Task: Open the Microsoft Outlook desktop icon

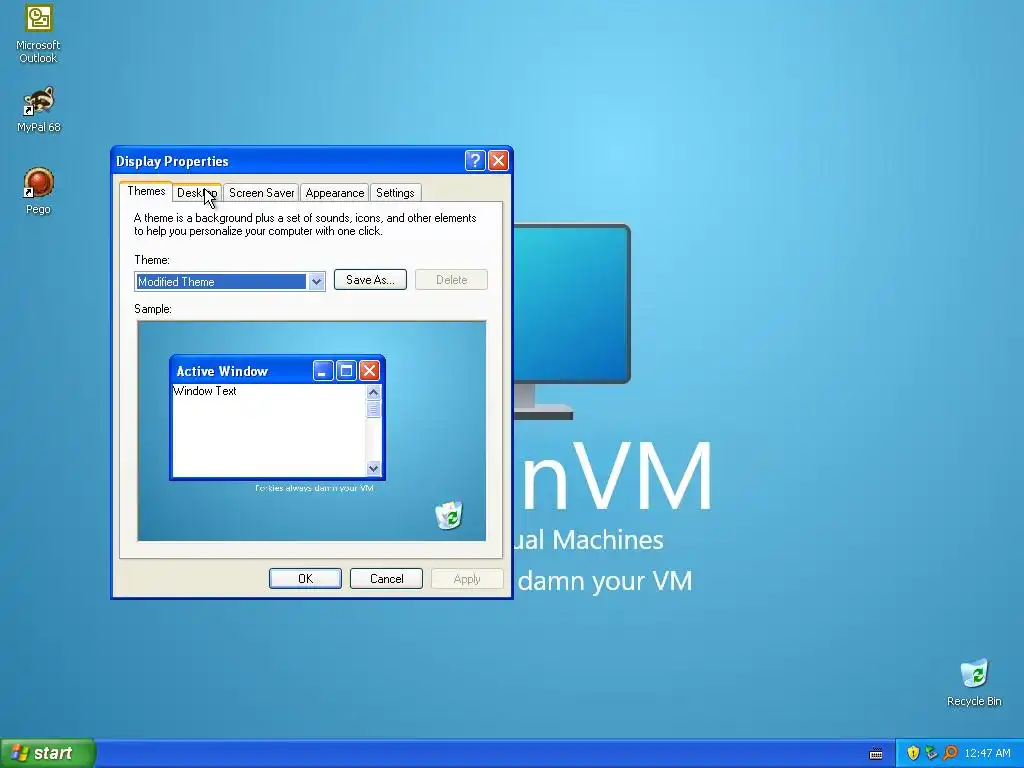Action: [x=38, y=34]
